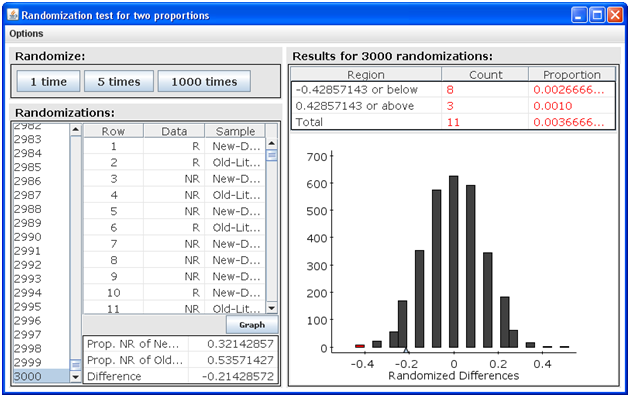Select randomization 2996 in the list
630x397 pixels.
pos(41,320)
